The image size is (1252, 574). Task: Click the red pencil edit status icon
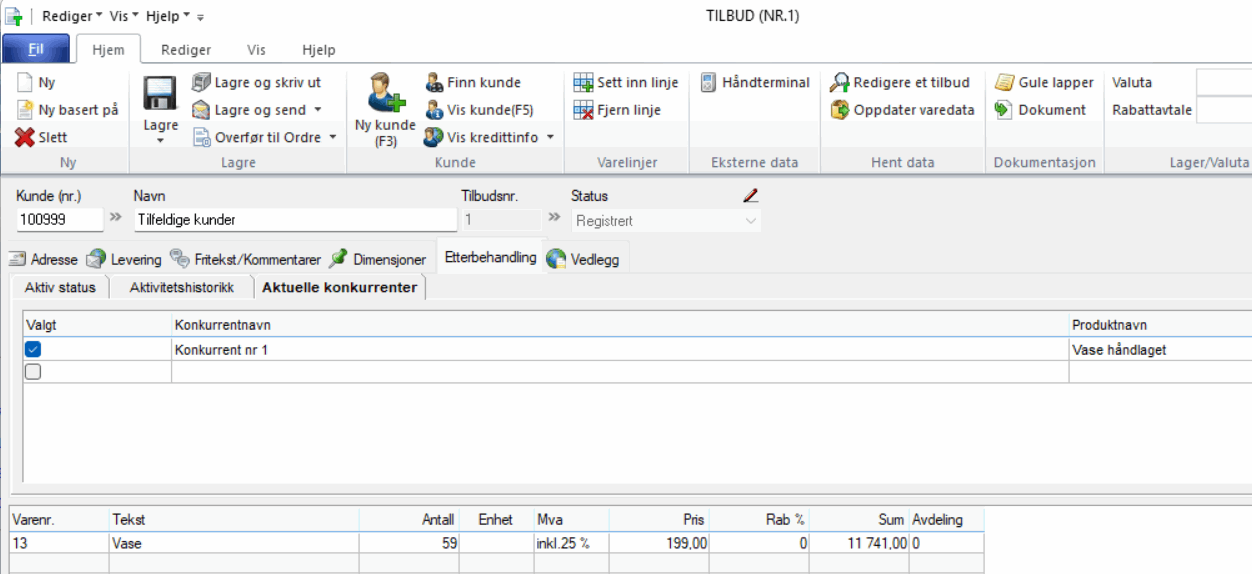751,195
